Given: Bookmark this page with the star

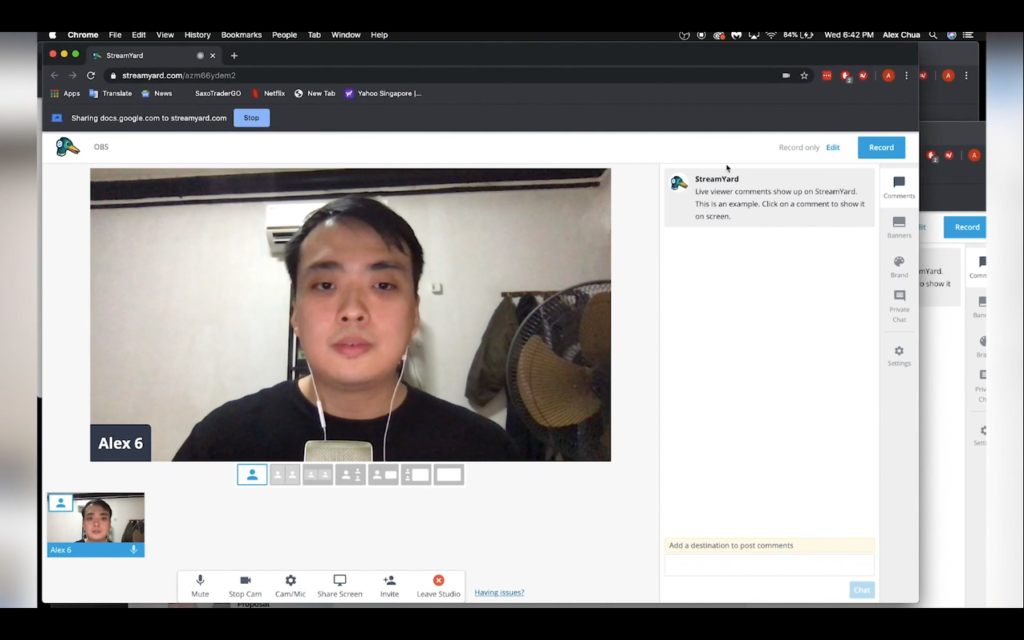Looking at the screenshot, I should 804,76.
